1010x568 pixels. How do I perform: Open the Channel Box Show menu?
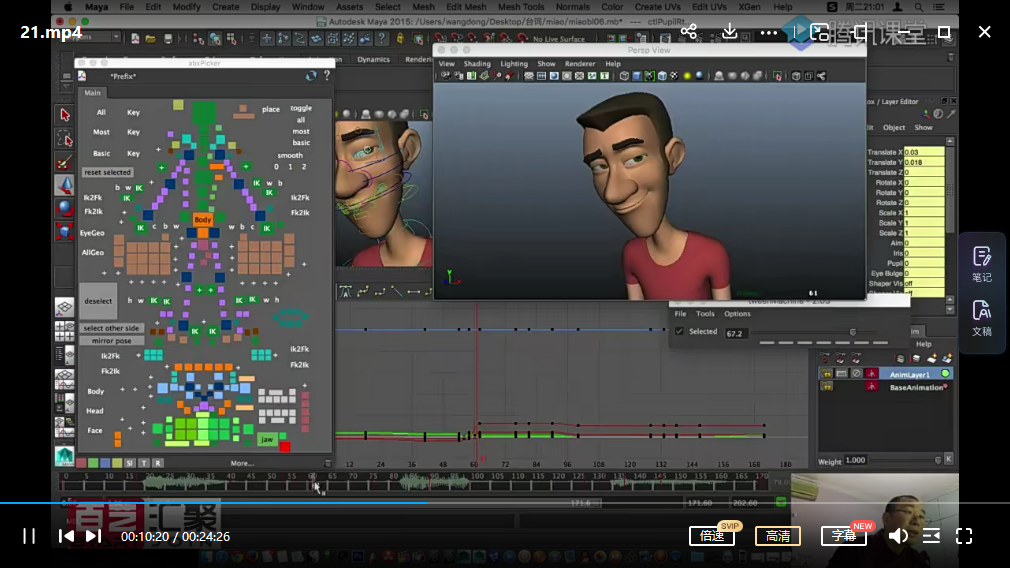[923, 128]
